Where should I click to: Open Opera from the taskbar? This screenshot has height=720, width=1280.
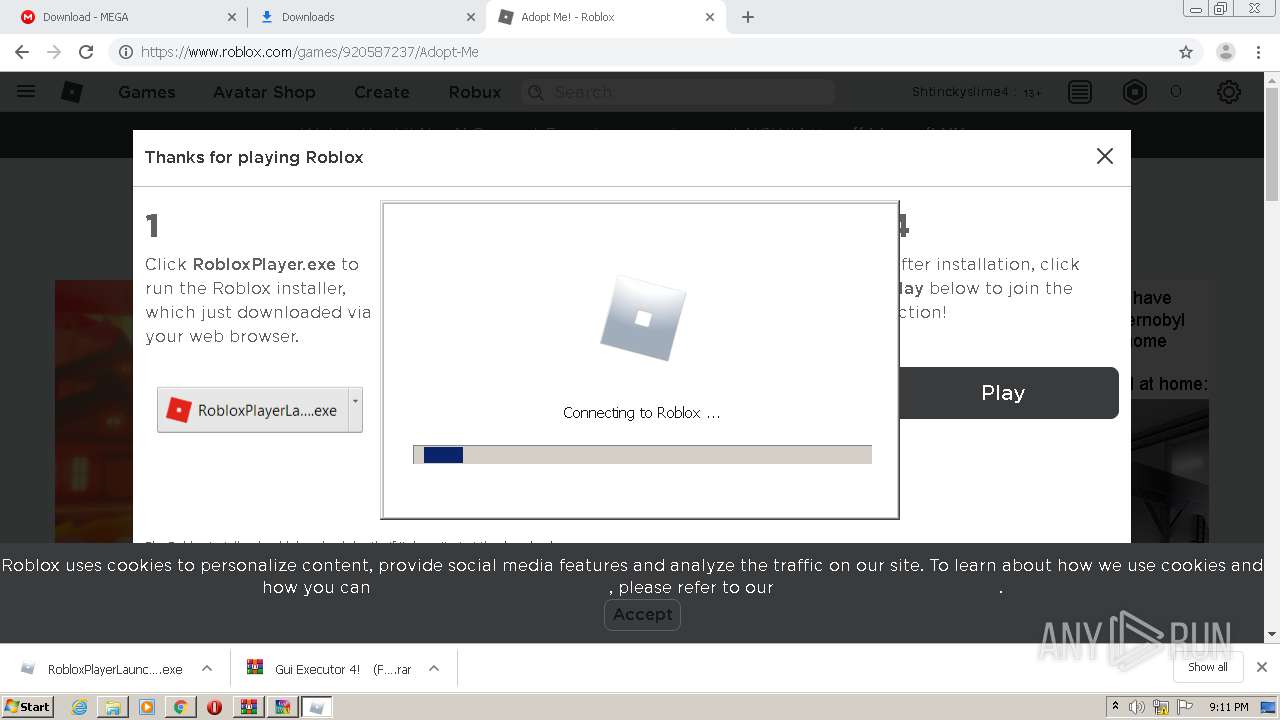click(214, 707)
